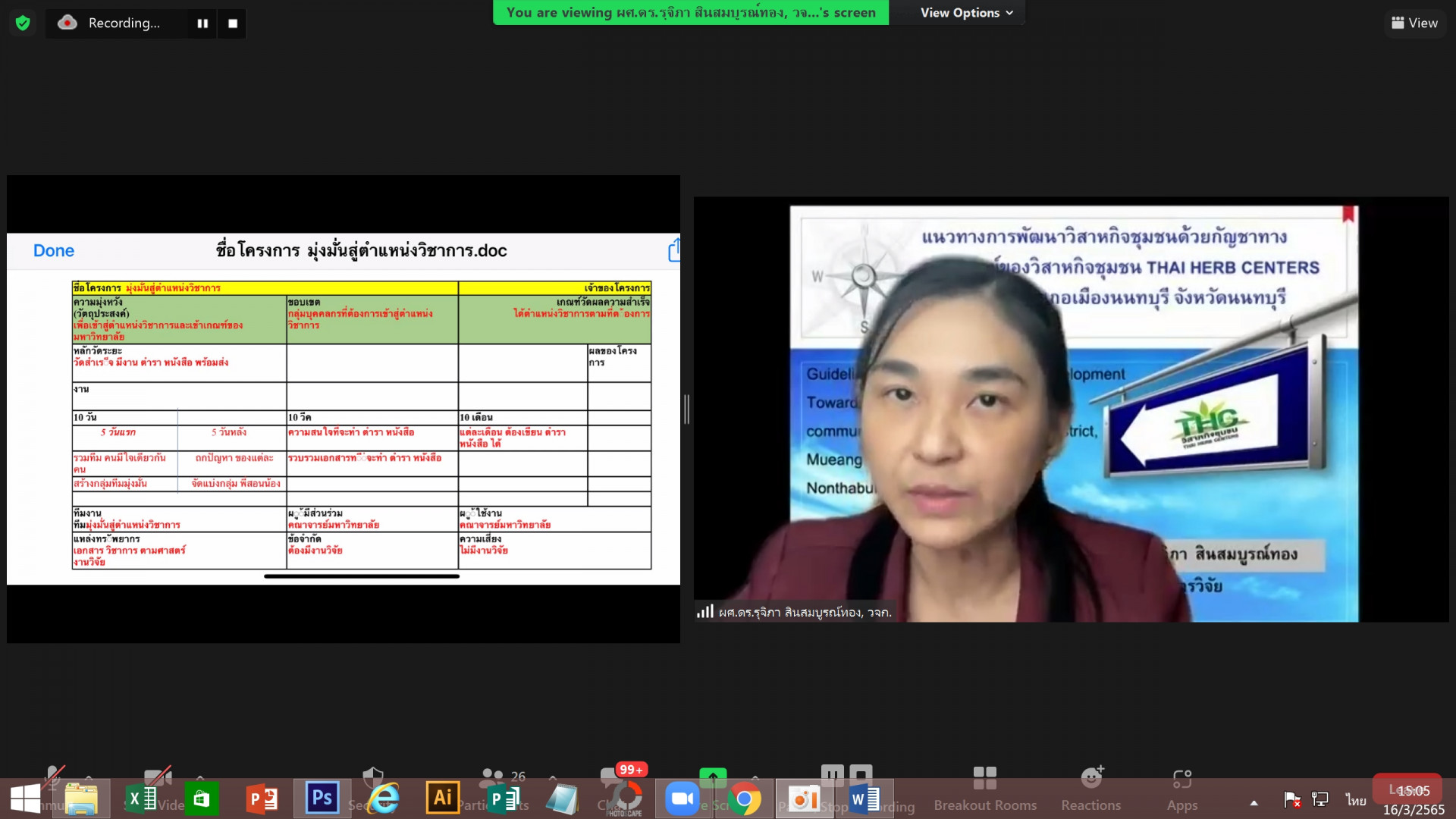
Task: Click the green Share Screen icon
Action: tap(713, 777)
